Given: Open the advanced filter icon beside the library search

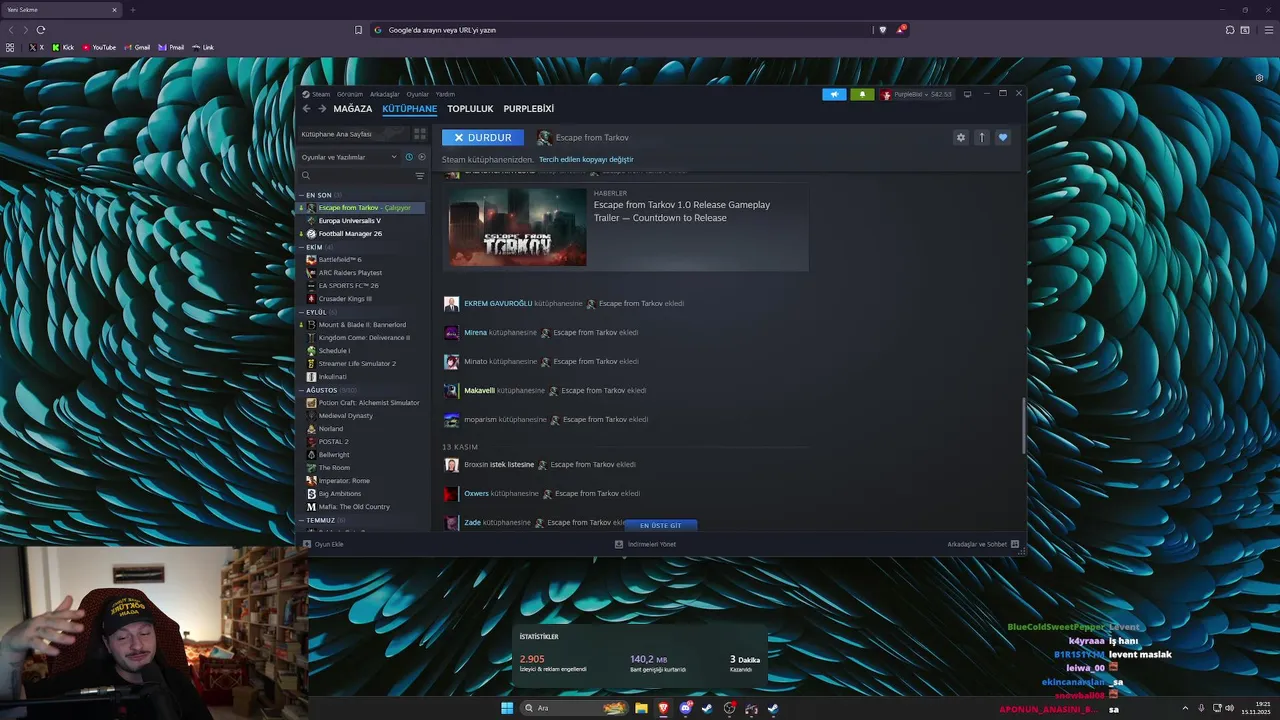Looking at the screenshot, I should tap(420, 176).
